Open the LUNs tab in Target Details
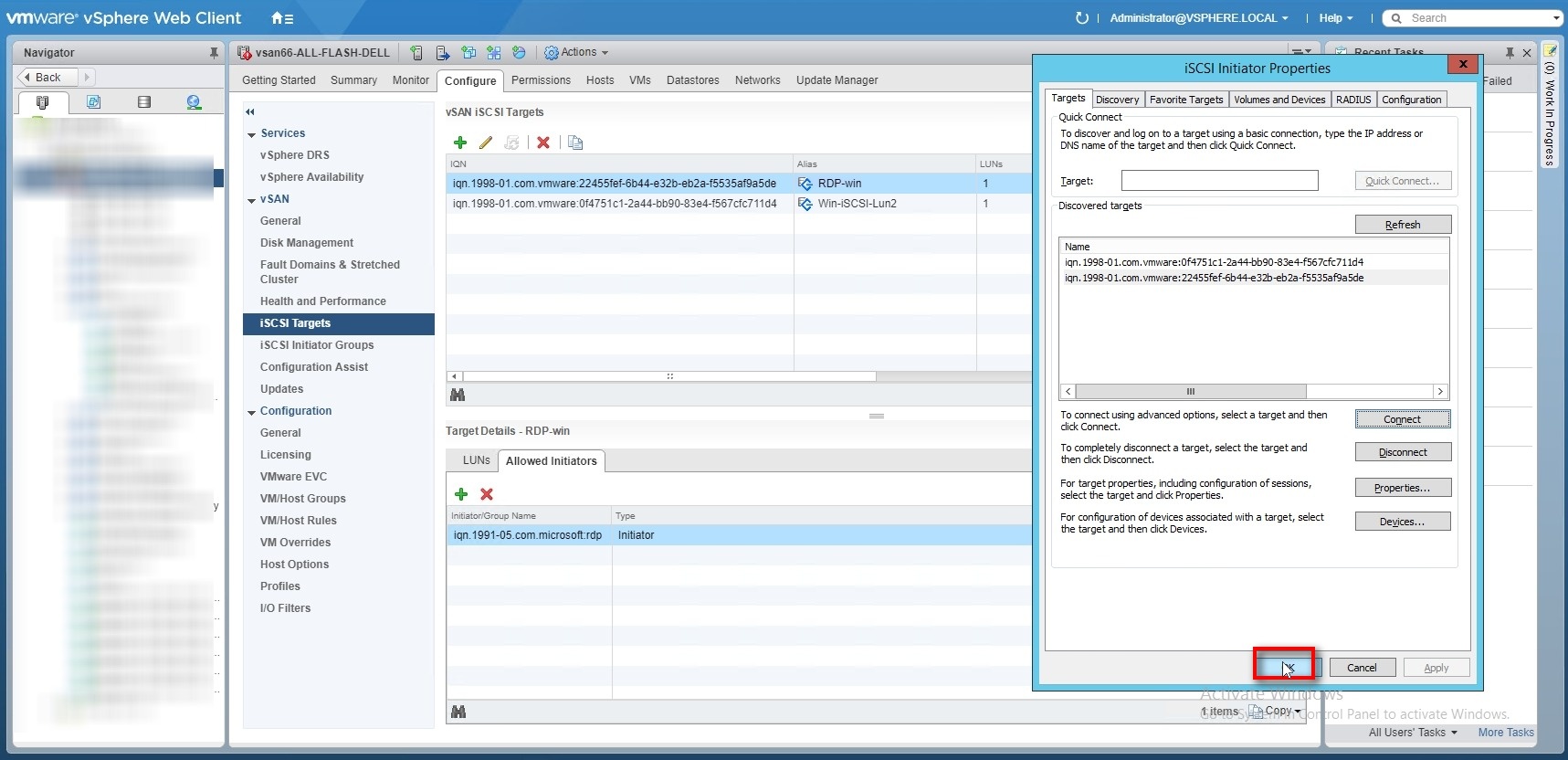1568x760 pixels. 476,460
